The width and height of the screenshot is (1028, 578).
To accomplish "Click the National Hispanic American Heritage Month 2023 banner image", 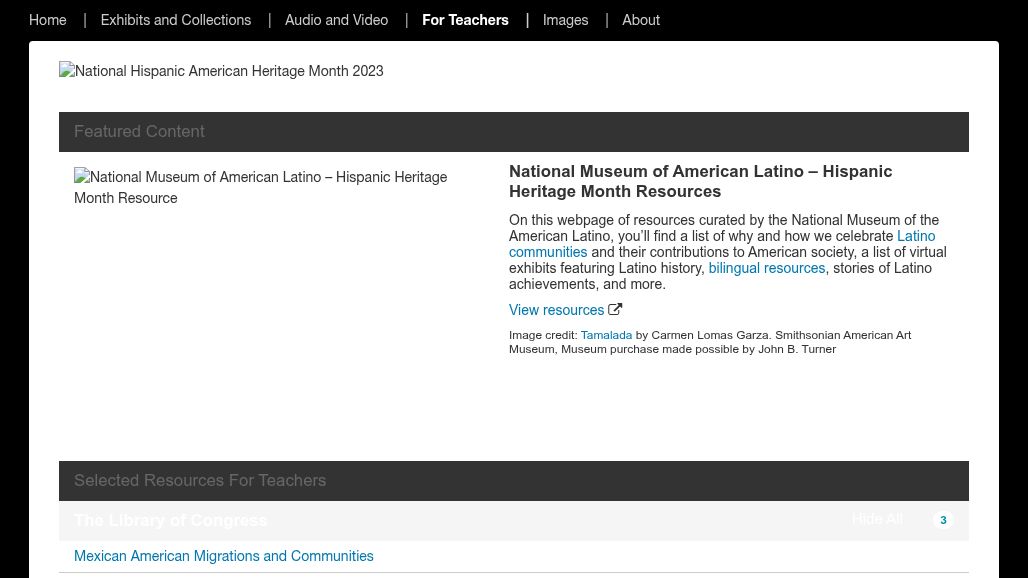I will [x=221, y=72].
